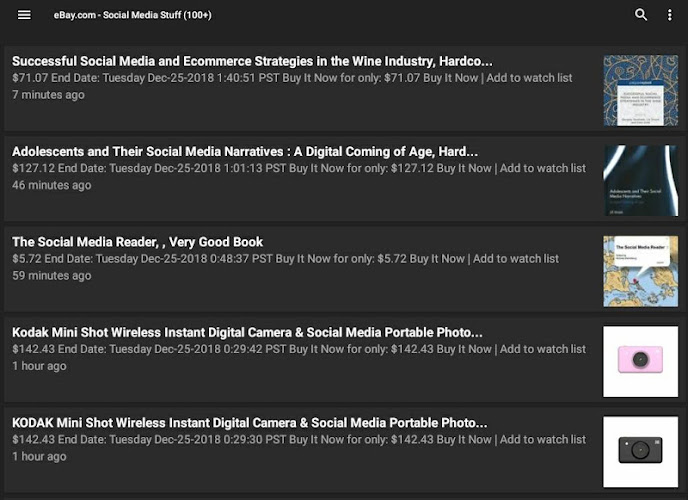Click '1 hour ago' under black KODAK listing
This screenshot has width=688, height=500.
tap(39, 456)
